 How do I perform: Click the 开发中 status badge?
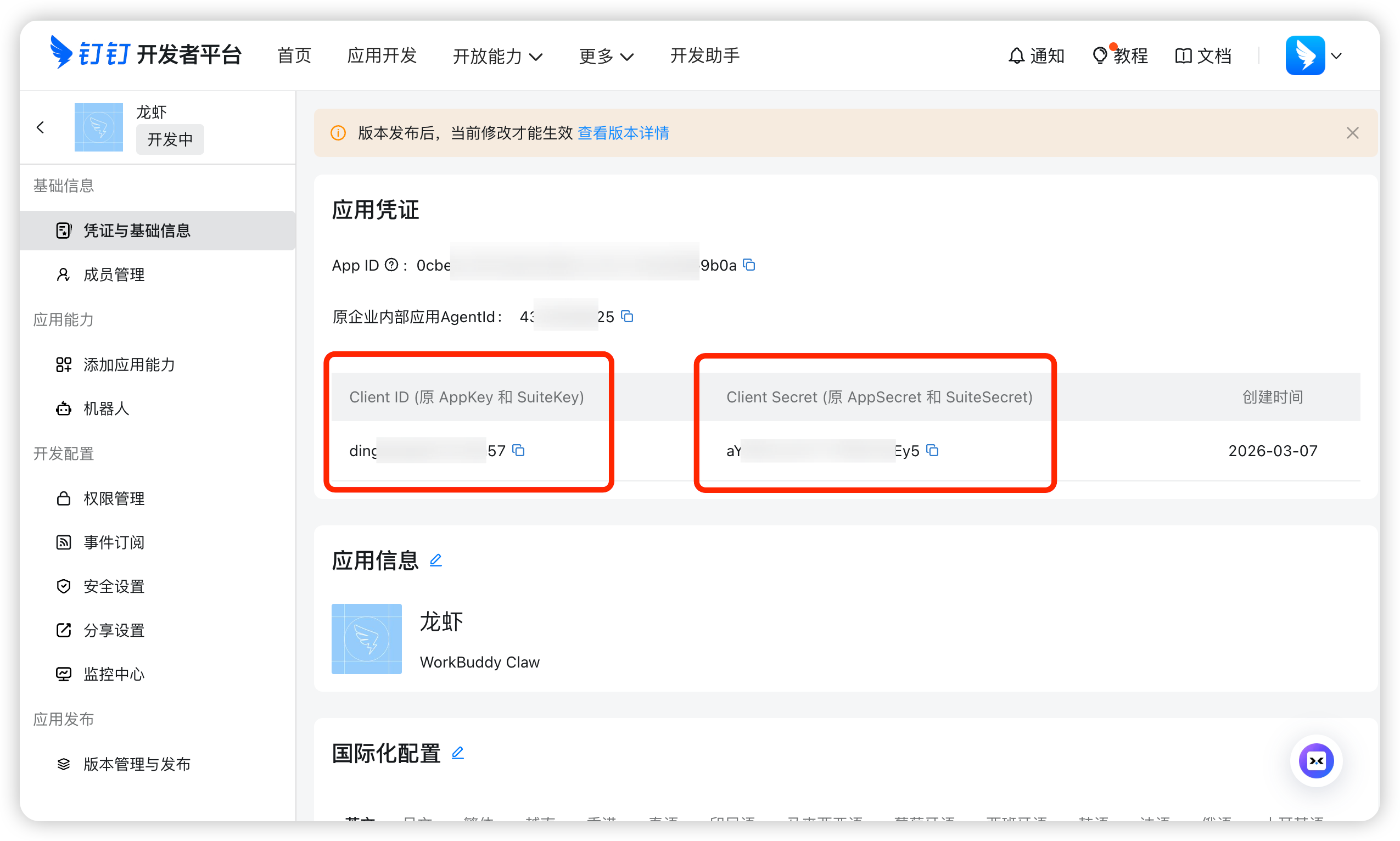pos(170,139)
